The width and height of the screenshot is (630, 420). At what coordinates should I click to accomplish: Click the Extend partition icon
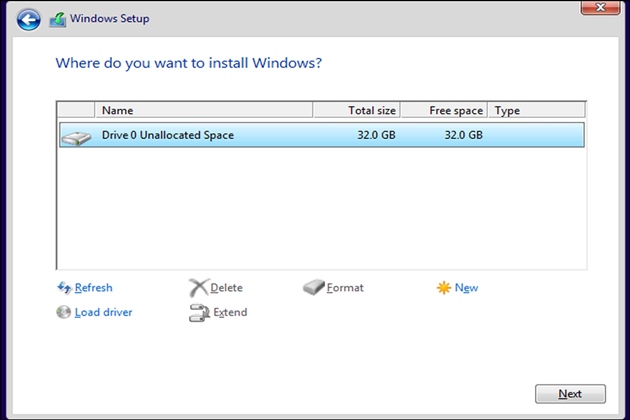tap(198, 312)
